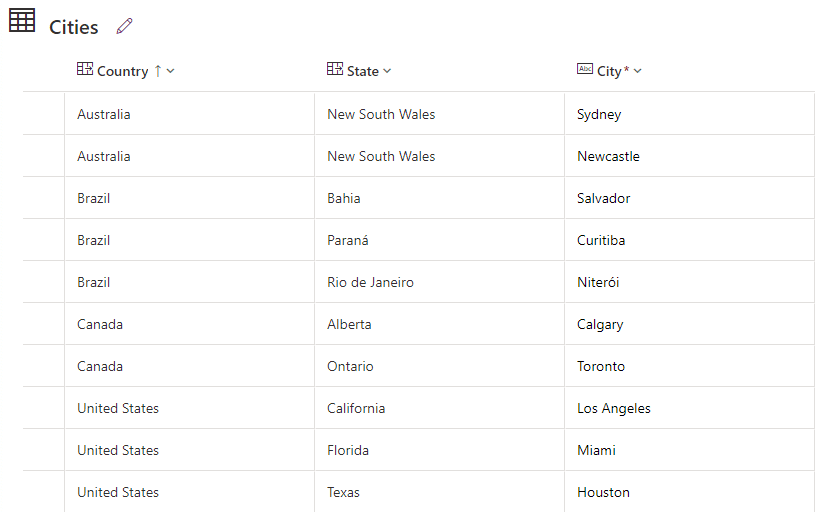
Task: Open the Los Angeles city record
Action: [613, 408]
